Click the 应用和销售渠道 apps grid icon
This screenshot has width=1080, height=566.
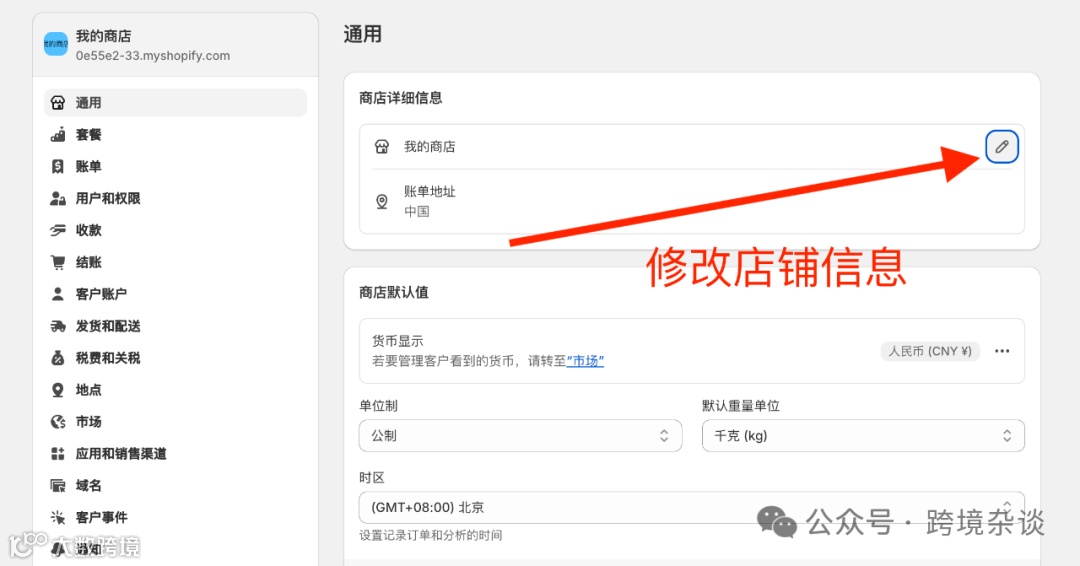[58, 453]
